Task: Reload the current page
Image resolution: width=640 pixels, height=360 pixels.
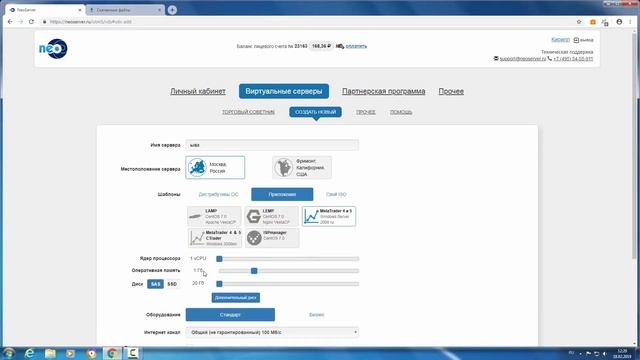Action: 31,22
